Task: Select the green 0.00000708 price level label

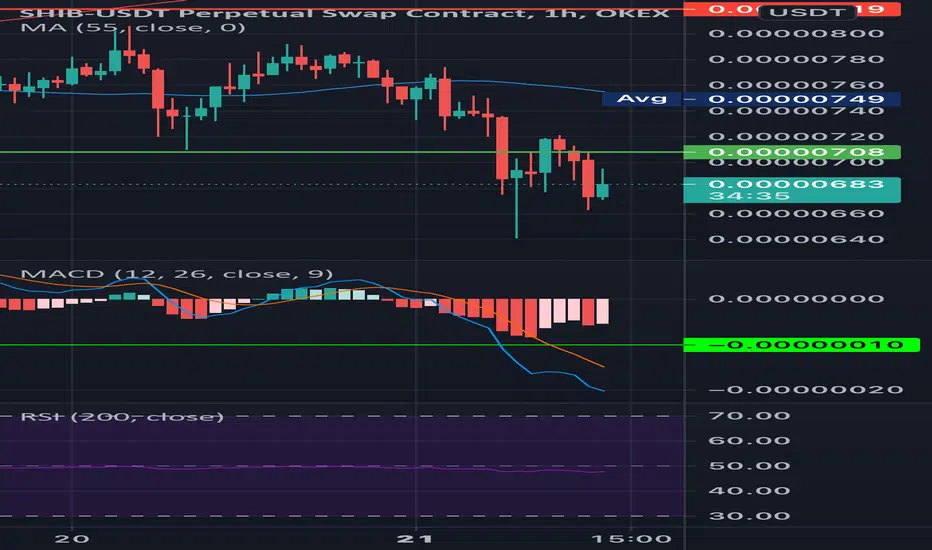Action: coord(792,152)
